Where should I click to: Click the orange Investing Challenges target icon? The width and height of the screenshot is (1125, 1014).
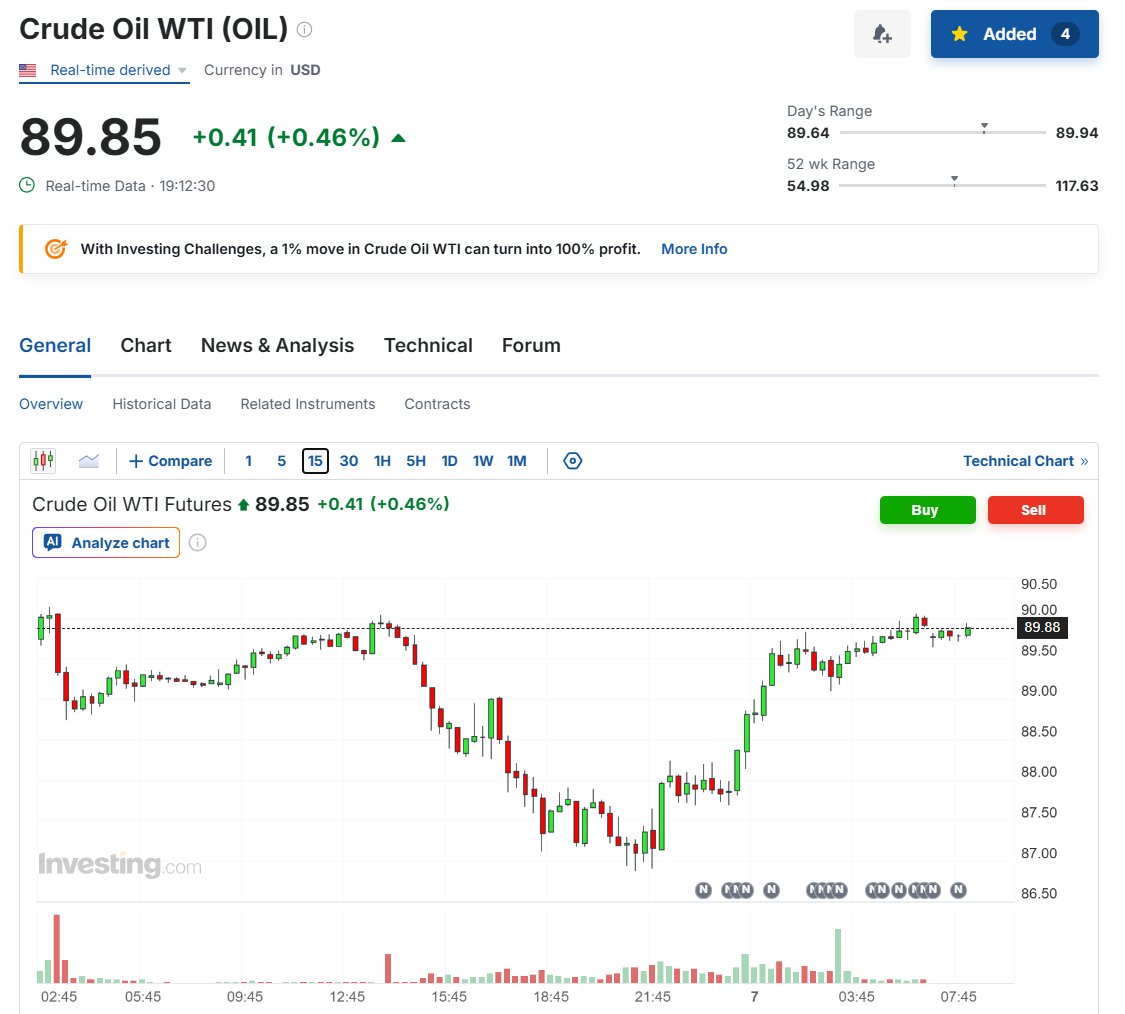pos(56,248)
